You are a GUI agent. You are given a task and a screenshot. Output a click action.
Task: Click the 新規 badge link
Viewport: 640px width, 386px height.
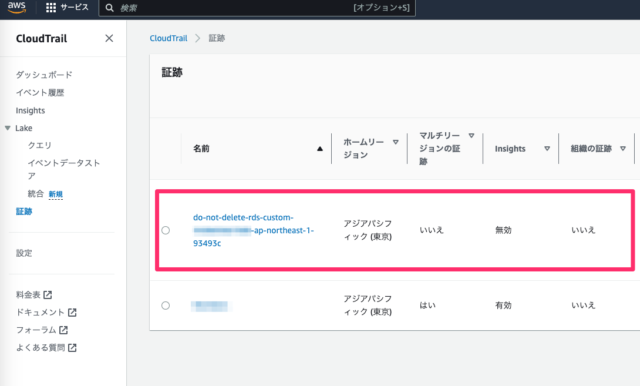56,194
